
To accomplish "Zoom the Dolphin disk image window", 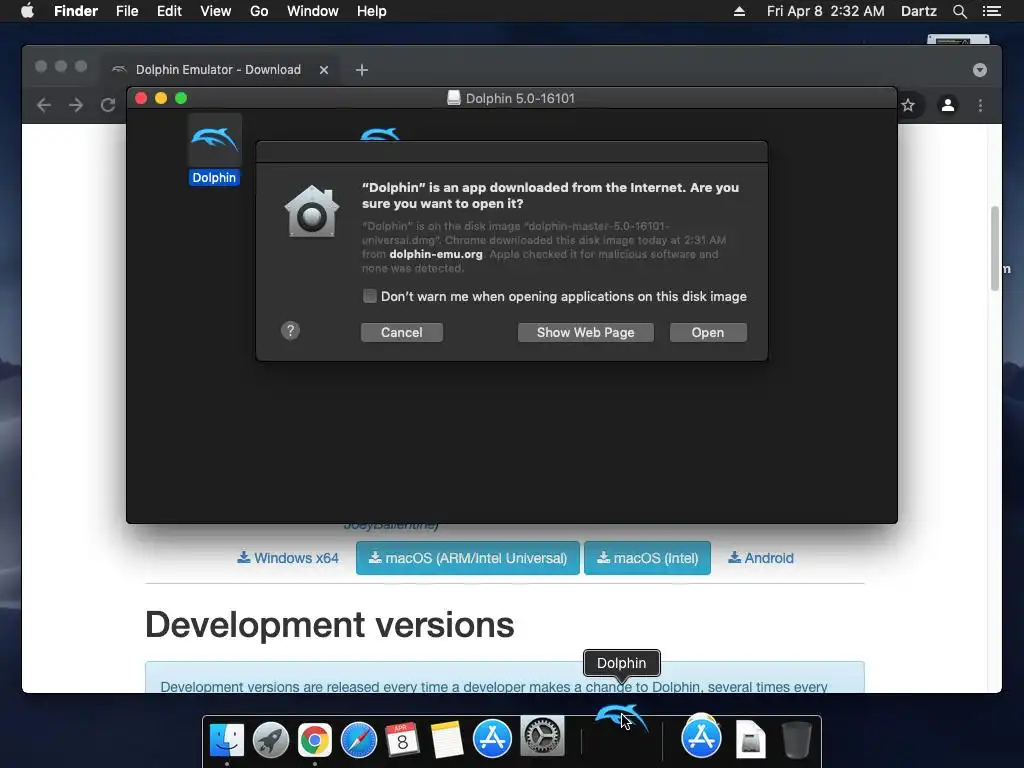I will coord(181,98).
